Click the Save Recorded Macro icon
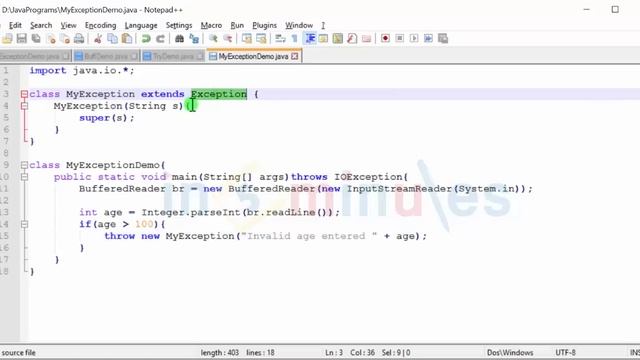The height and width of the screenshot is (360, 640). coord(443,39)
